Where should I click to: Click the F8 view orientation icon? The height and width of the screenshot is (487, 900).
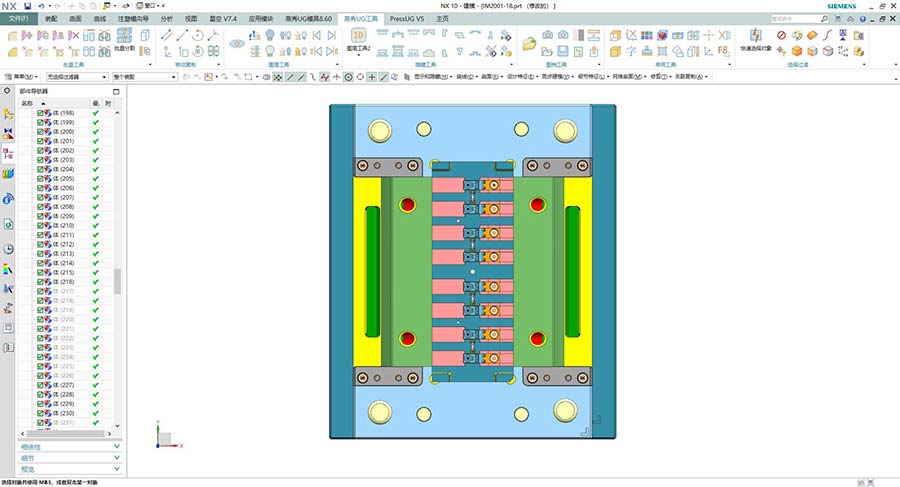723,51
